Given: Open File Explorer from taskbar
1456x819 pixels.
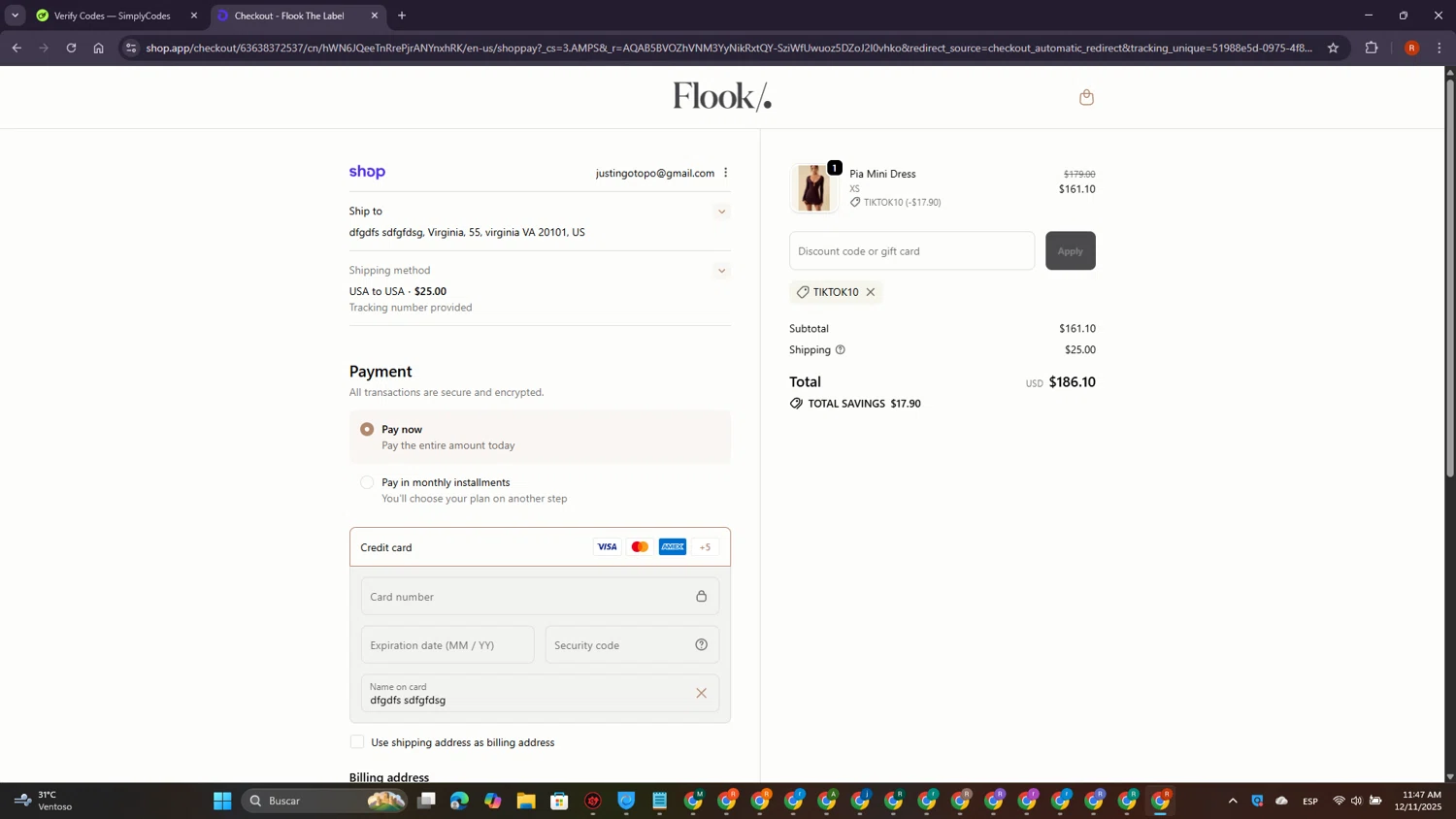Looking at the screenshot, I should coord(526,801).
